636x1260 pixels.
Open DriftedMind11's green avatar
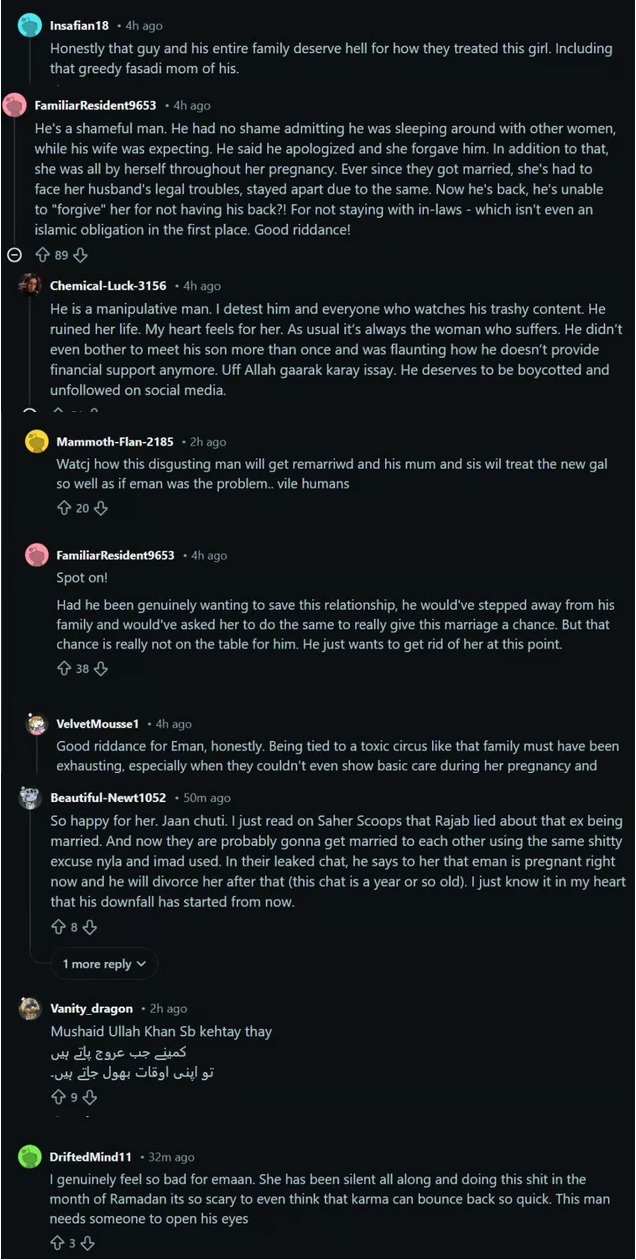tap(30, 1157)
